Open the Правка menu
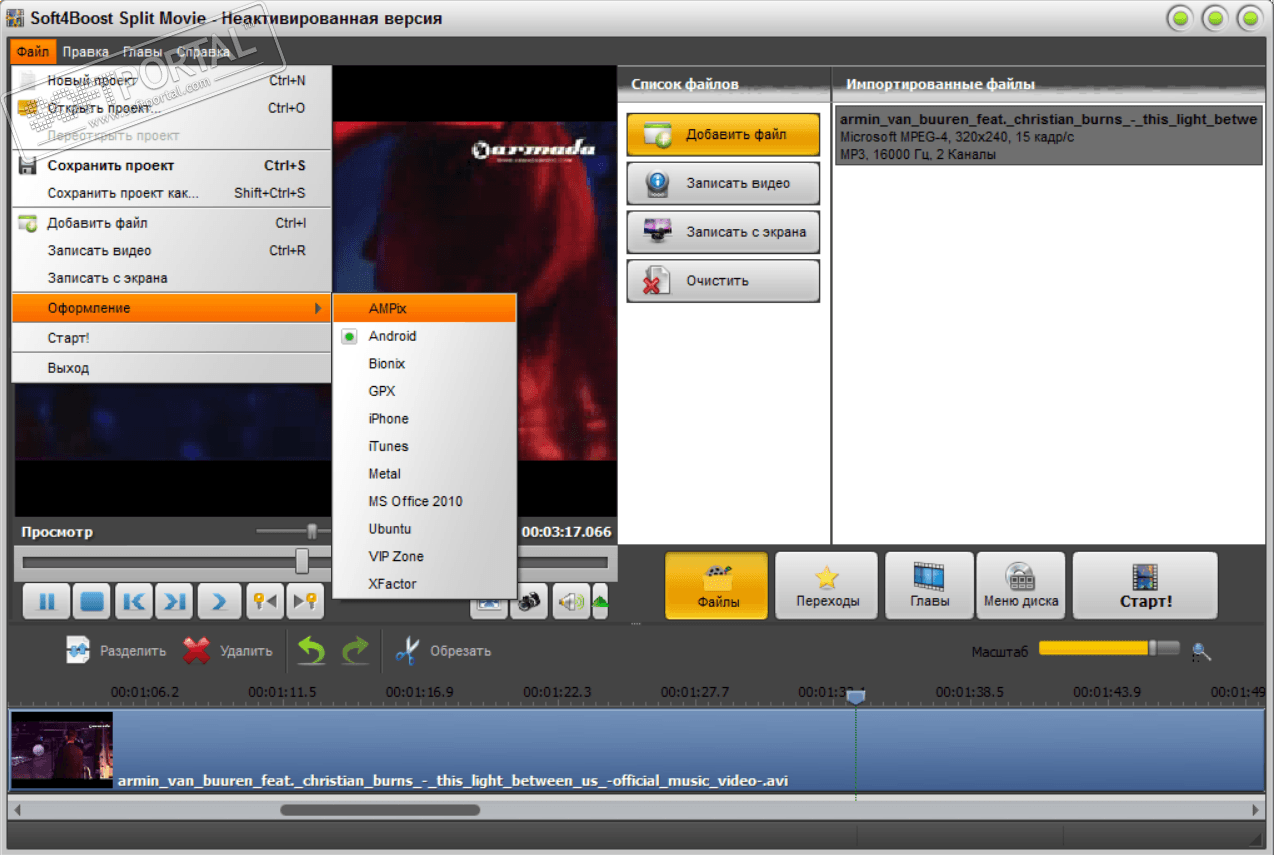The height and width of the screenshot is (855, 1274). pyautogui.click(x=85, y=51)
